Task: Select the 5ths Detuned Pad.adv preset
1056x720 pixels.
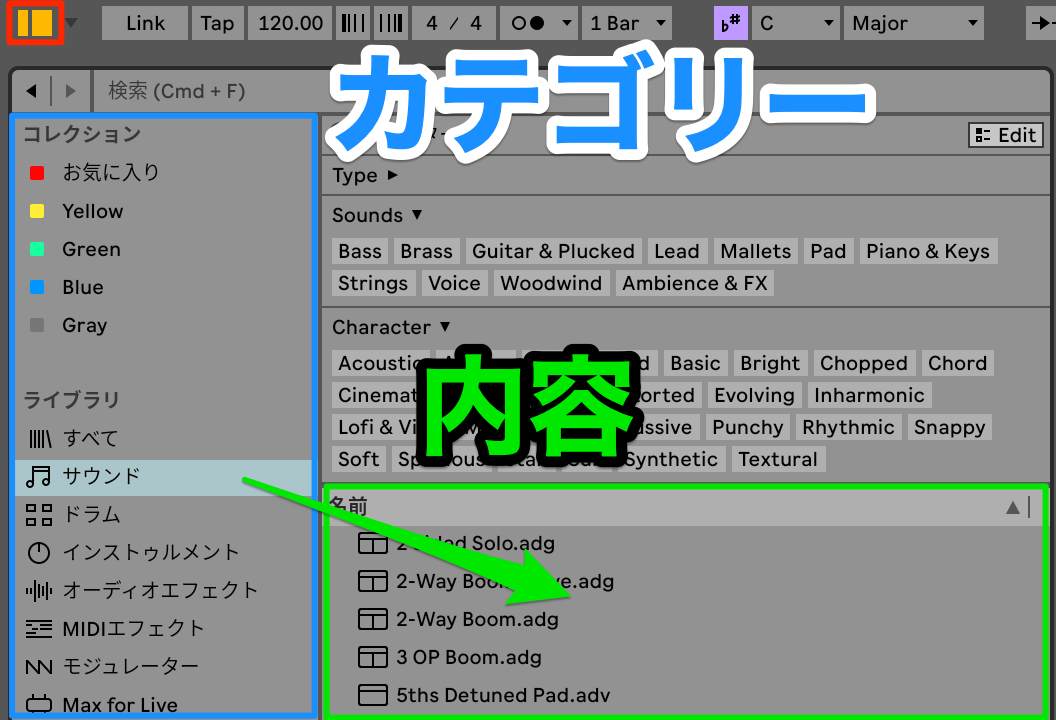Action: pyautogui.click(x=686, y=695)
